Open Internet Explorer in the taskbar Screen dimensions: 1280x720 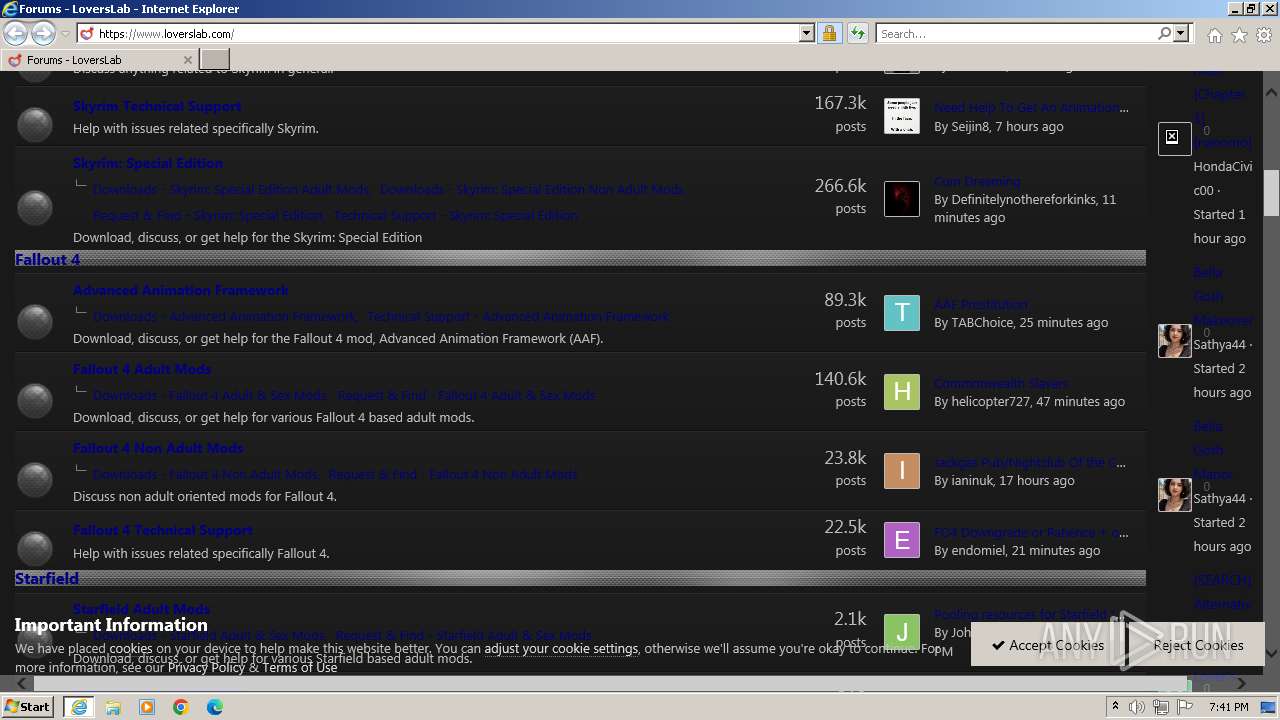pos(78,707)
